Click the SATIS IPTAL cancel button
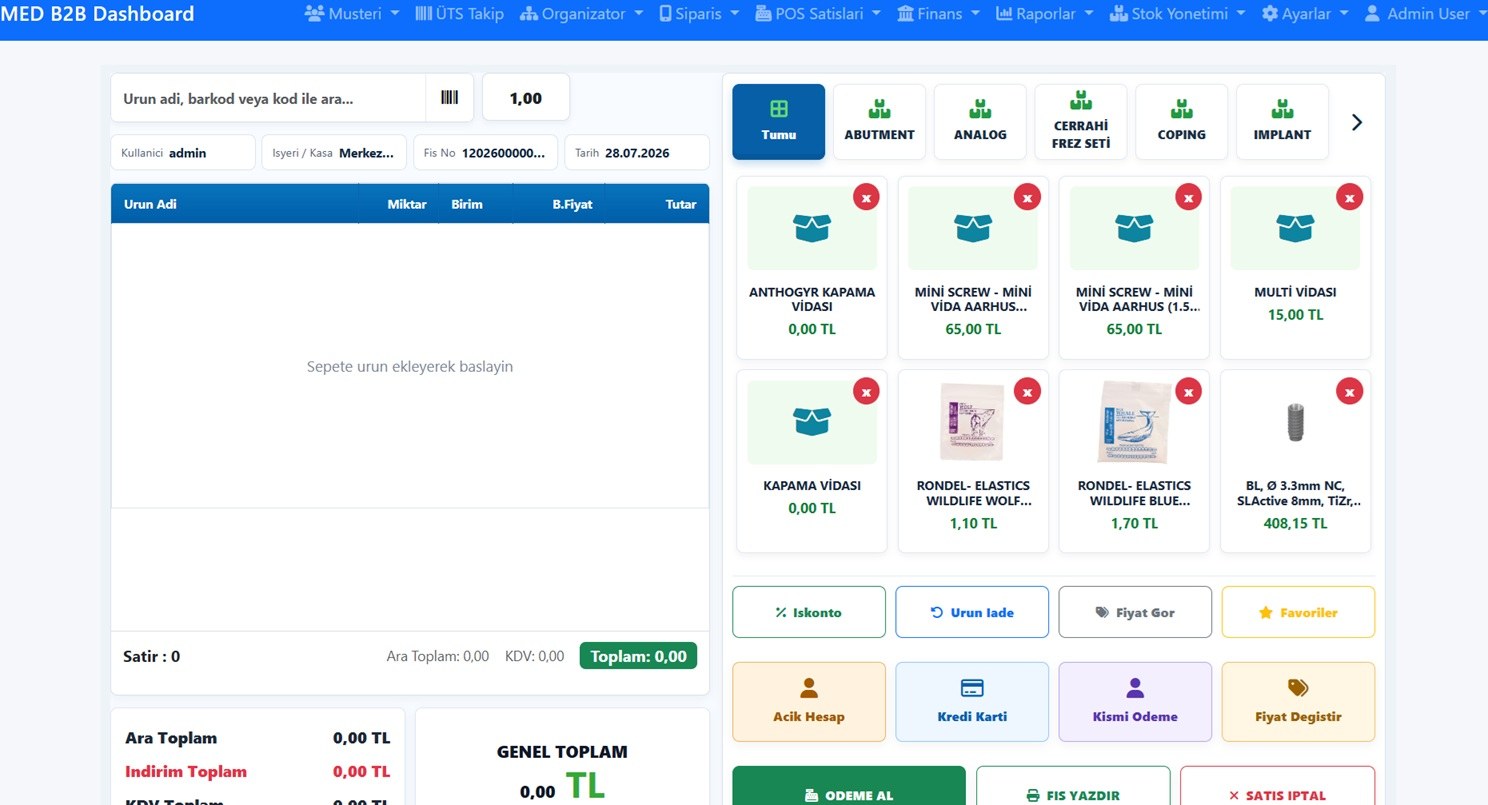1488x805 pixels. 1277,788
